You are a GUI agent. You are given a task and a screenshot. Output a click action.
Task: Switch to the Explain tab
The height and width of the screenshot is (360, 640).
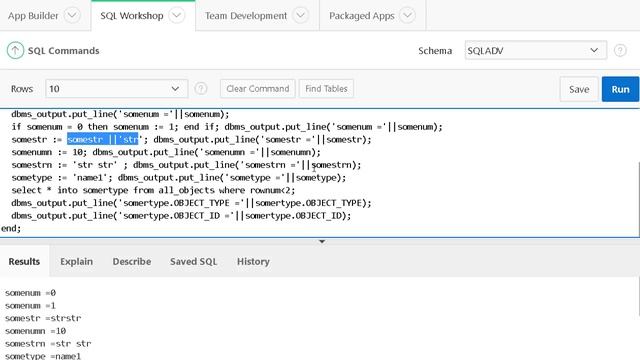coord(76,261)
